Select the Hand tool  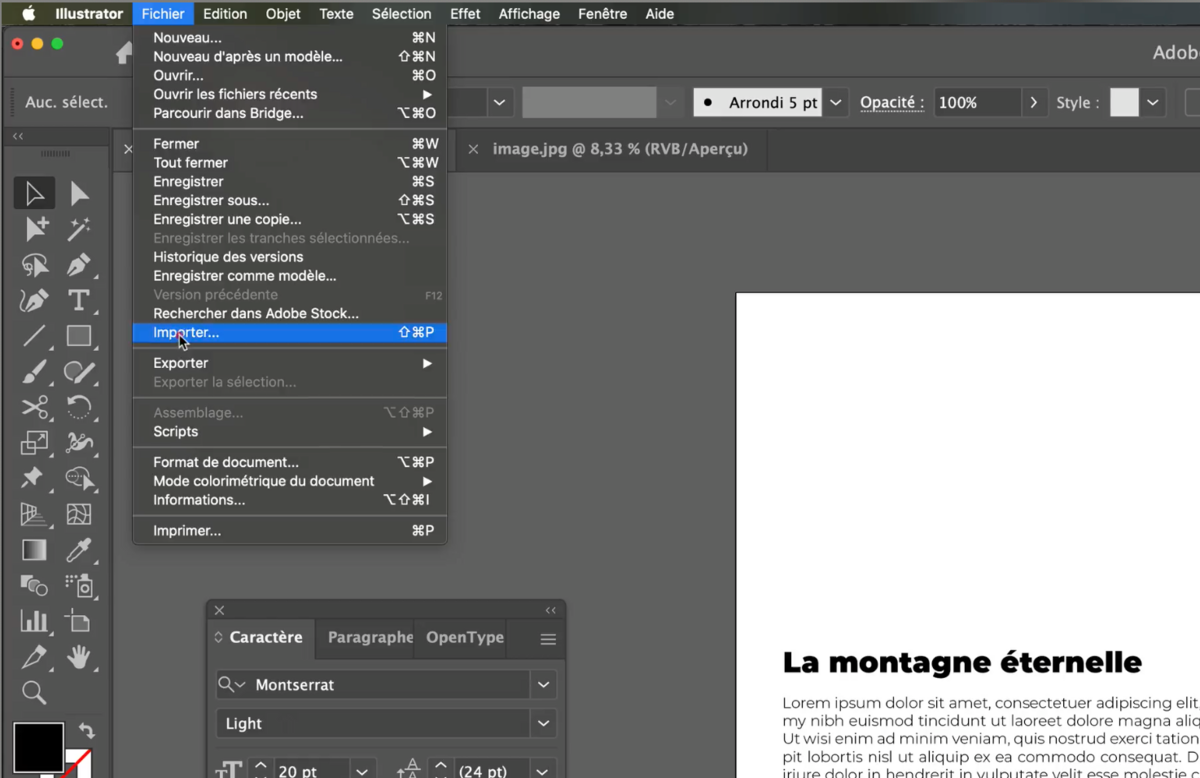pyautogui.click(x=79, y=657)
